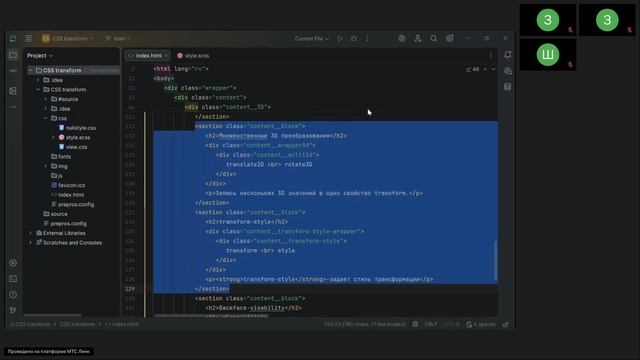Screen dimensions: 640x360
Task: Close the index.html tab
Action: pyautogui.click(x=166, y=56)
